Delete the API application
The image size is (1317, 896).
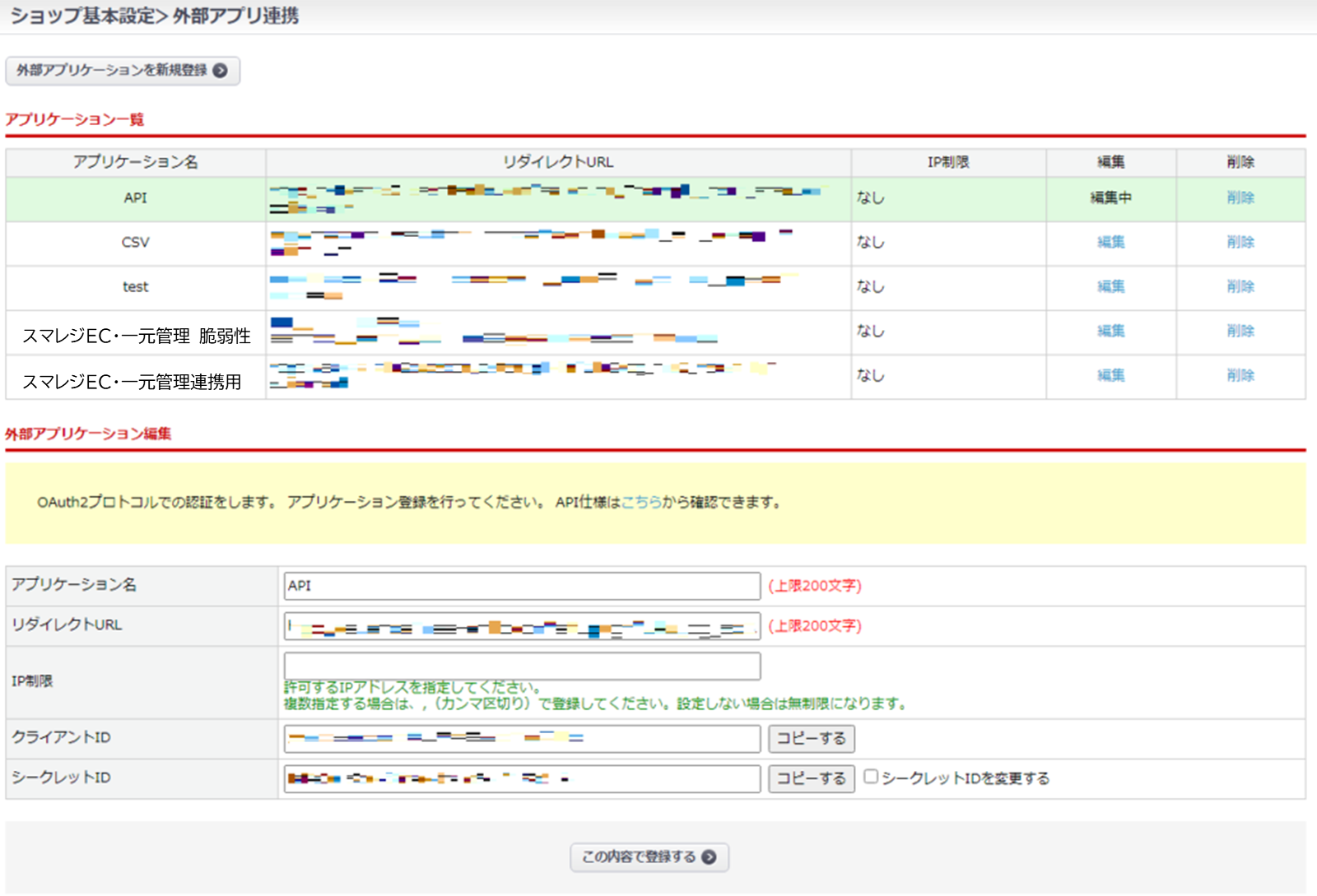click(x=1240, y=197)
